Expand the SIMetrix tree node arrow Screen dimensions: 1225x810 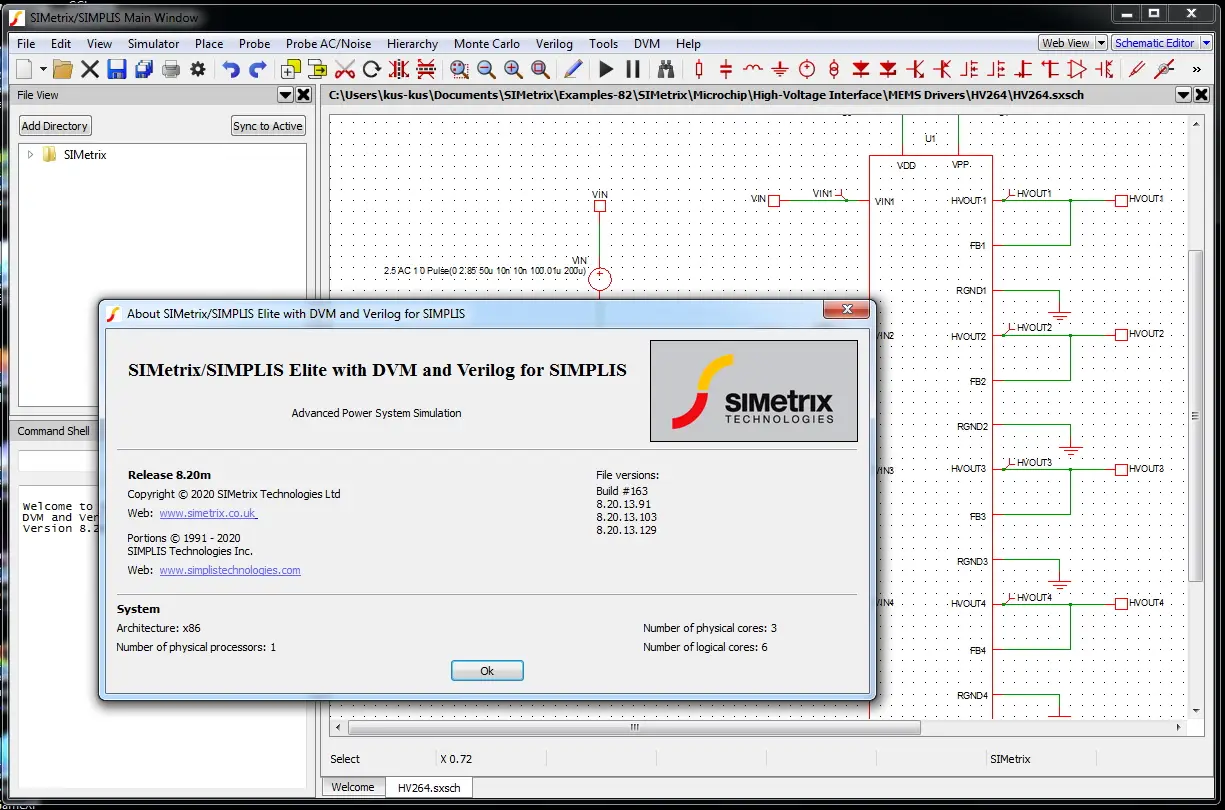pos(30,155)
